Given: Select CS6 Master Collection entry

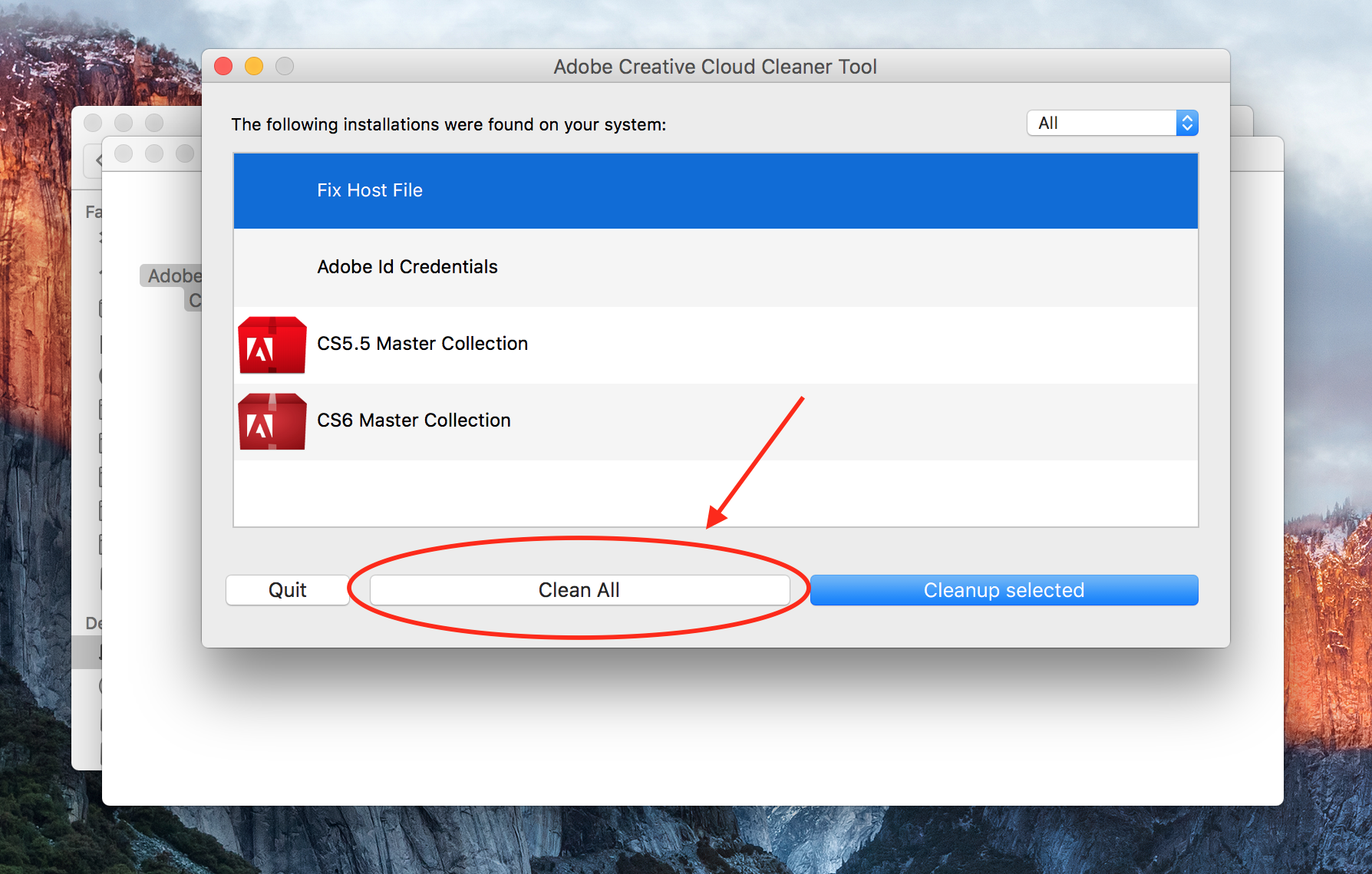Looking at the screenshot, I should tap(716, 421).
